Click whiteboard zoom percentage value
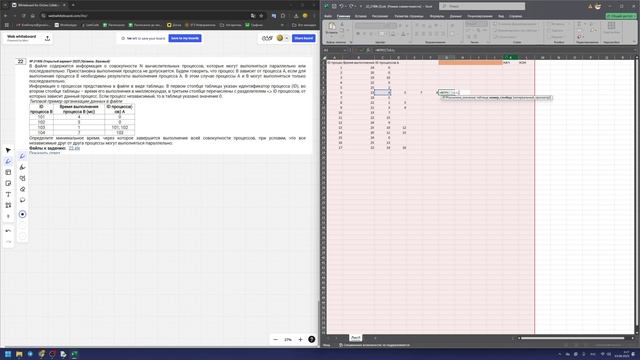The height and width of the screenshot is (360, 640). [288, 340]
